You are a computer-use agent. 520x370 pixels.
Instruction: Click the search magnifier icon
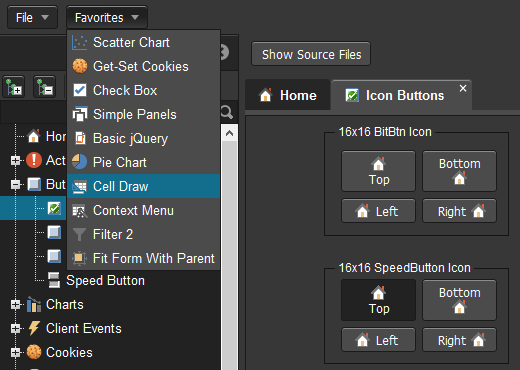227,112
